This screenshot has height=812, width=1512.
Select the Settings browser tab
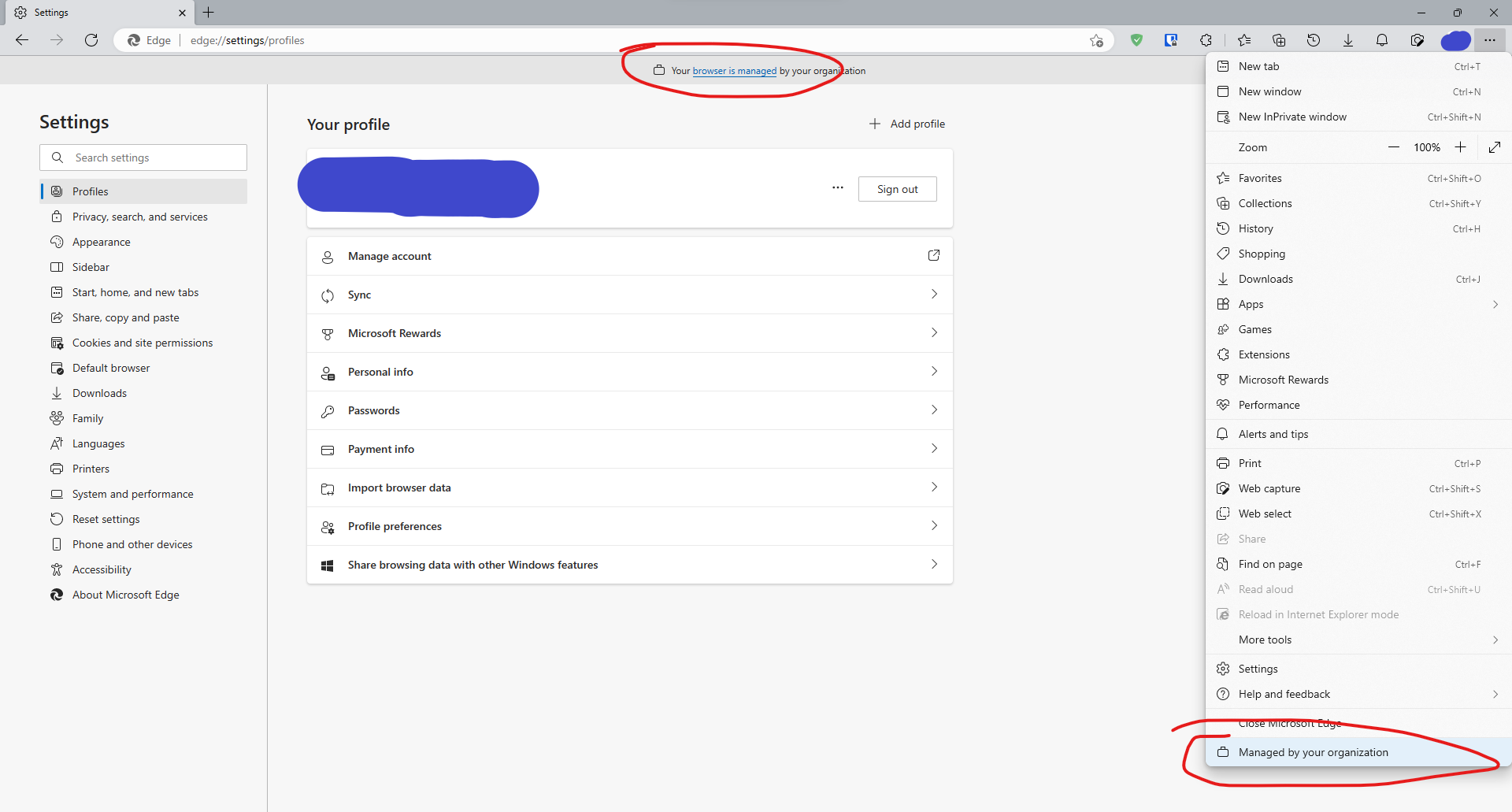99,13
